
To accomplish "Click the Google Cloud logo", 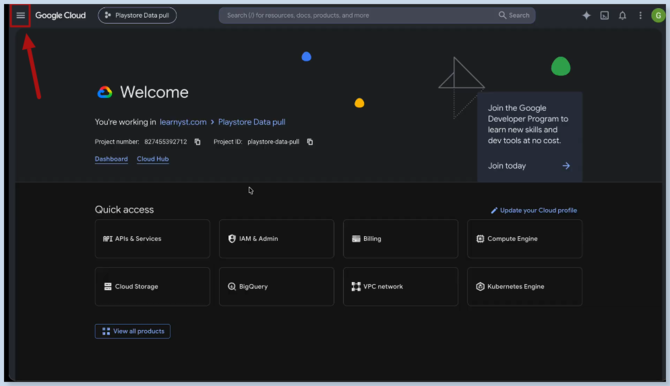I will tap(60, 15).
